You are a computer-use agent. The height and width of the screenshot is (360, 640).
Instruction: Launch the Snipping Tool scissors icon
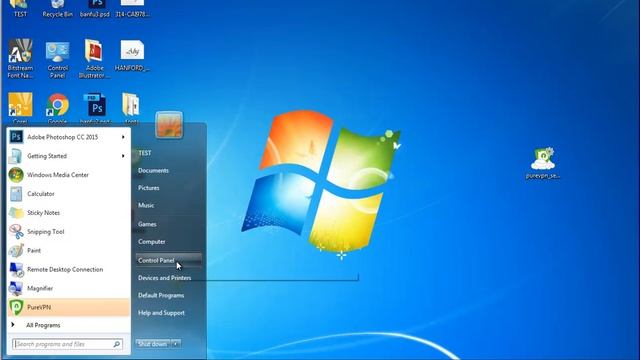coord(16,231)
